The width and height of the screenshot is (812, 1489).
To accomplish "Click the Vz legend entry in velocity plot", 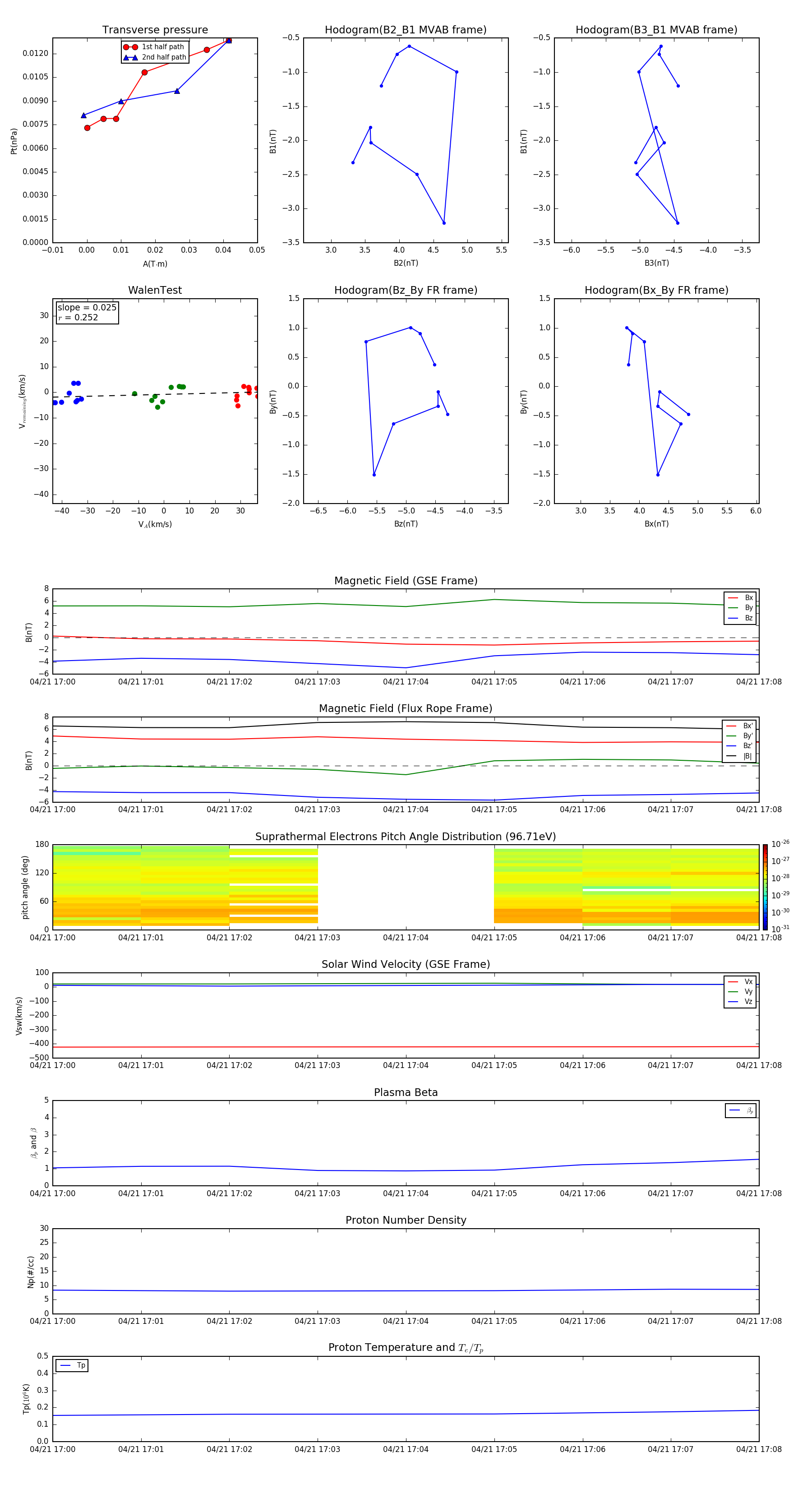I will [x=740, y=1002].
